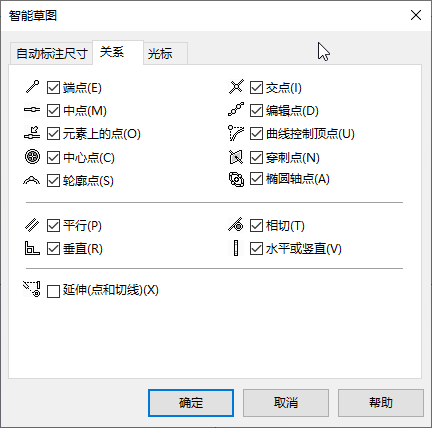This screenshot has height=428, width=432.
Task: Click the 取消 button
Action: click(286, 403)
